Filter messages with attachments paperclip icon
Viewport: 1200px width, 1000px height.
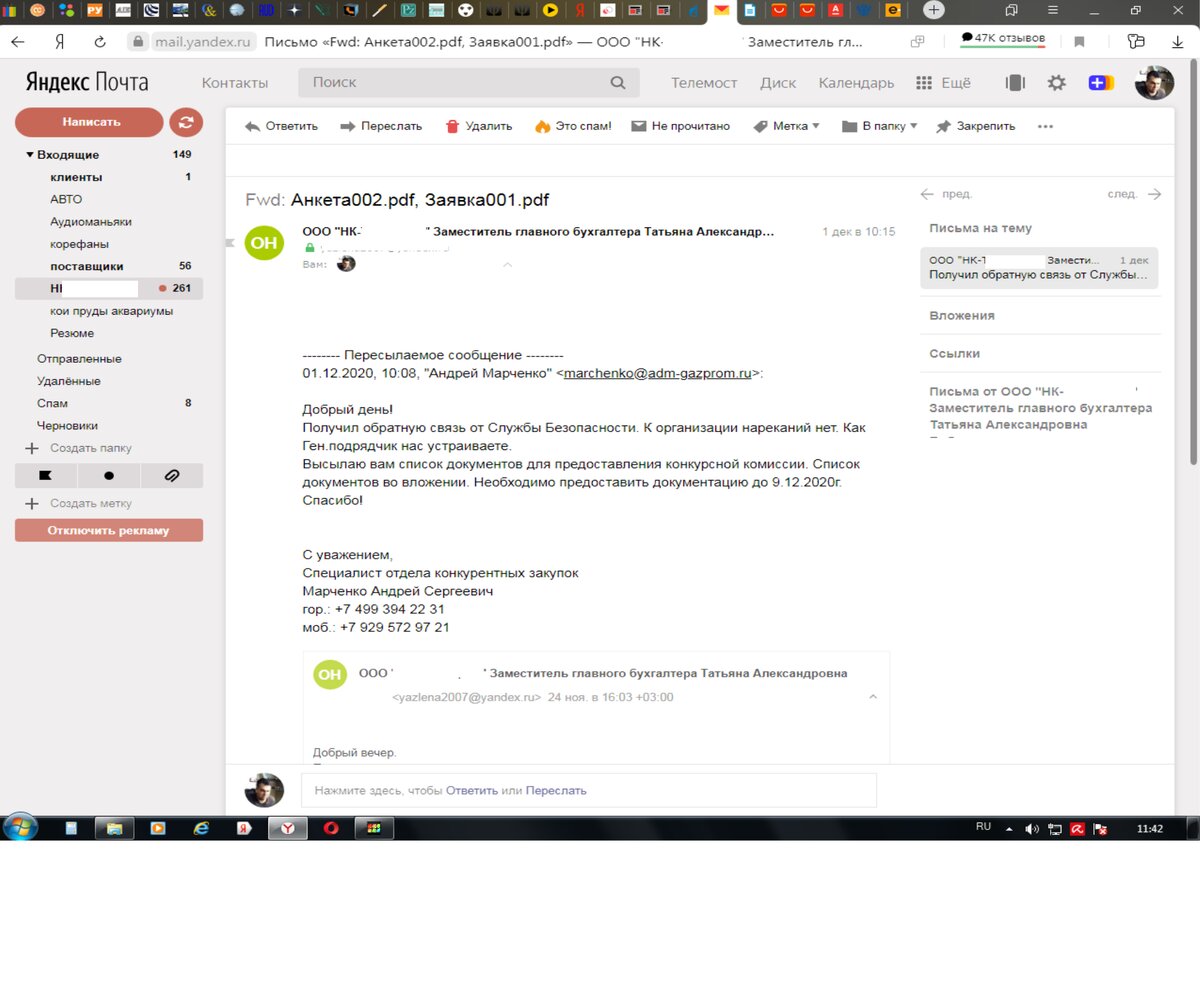click(171, 476)
